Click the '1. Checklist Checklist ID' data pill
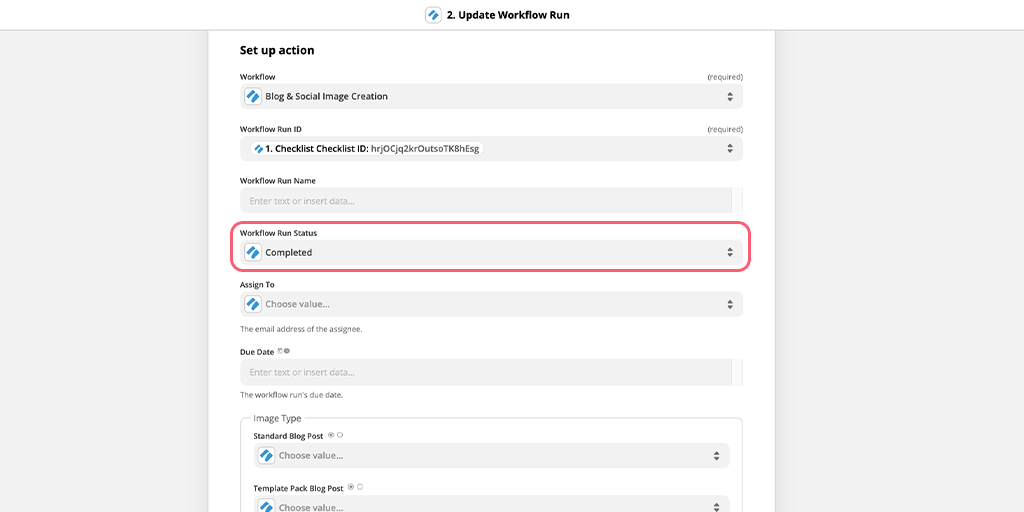The image size is (1024, 512). [366, 149]
